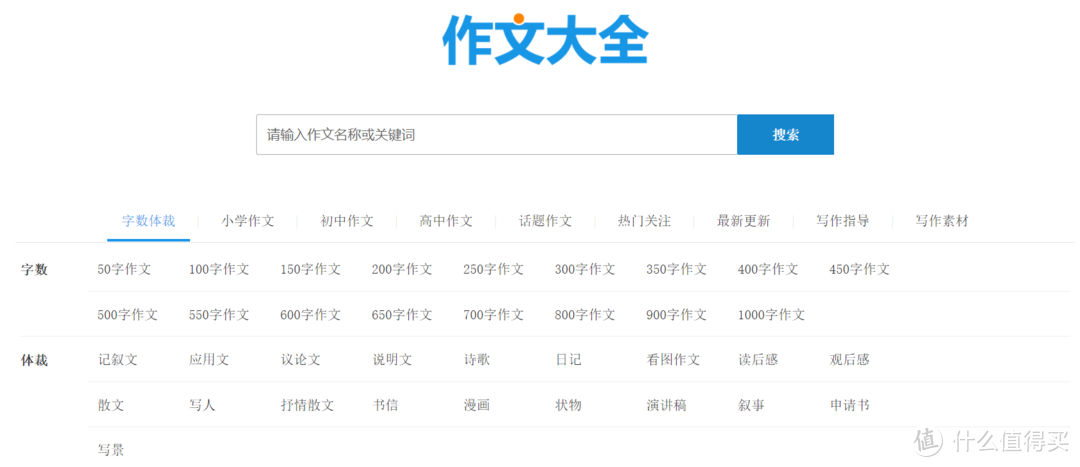Go to 250字作文

point(494,269)
